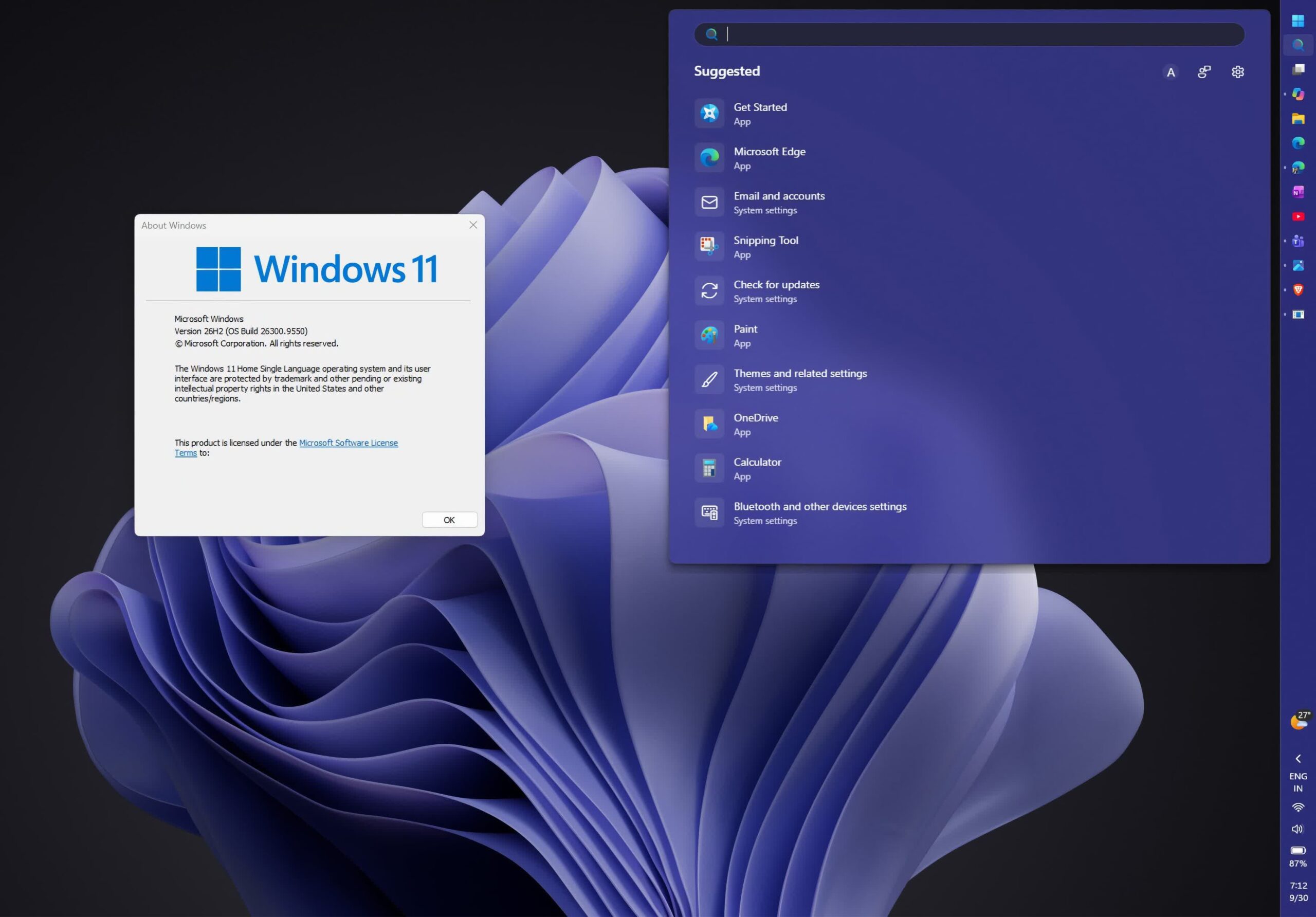The width and height of the screenshot is (1316, 917).
Task: Open the Snipping Tool suggestion
Action: coord(968,247)
